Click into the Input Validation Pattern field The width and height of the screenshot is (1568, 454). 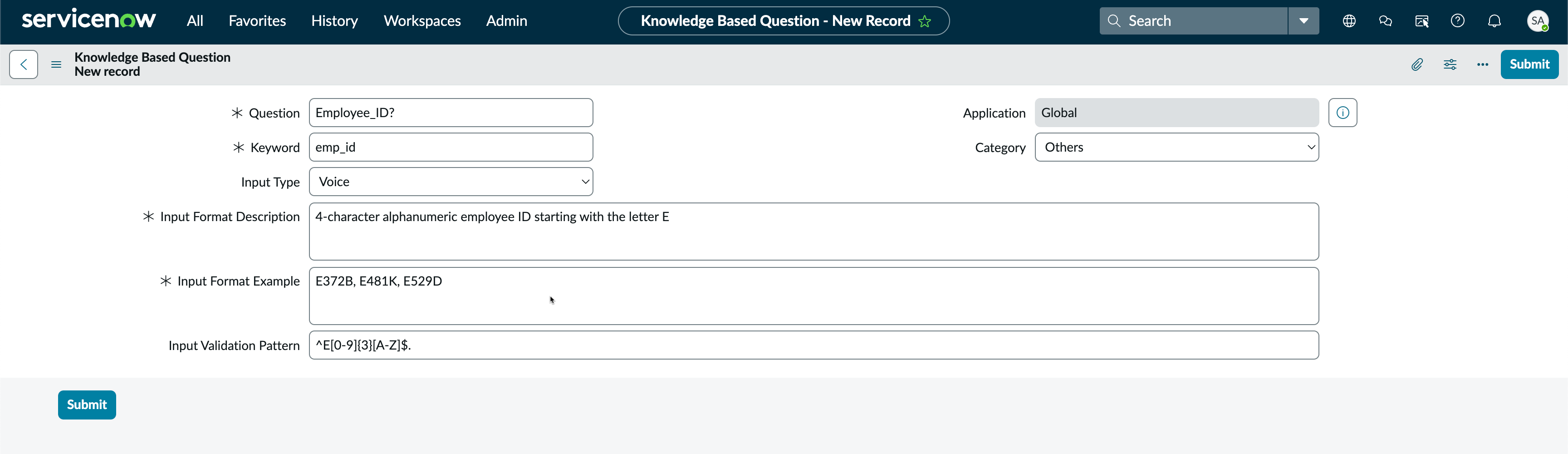tap(814, 345)
